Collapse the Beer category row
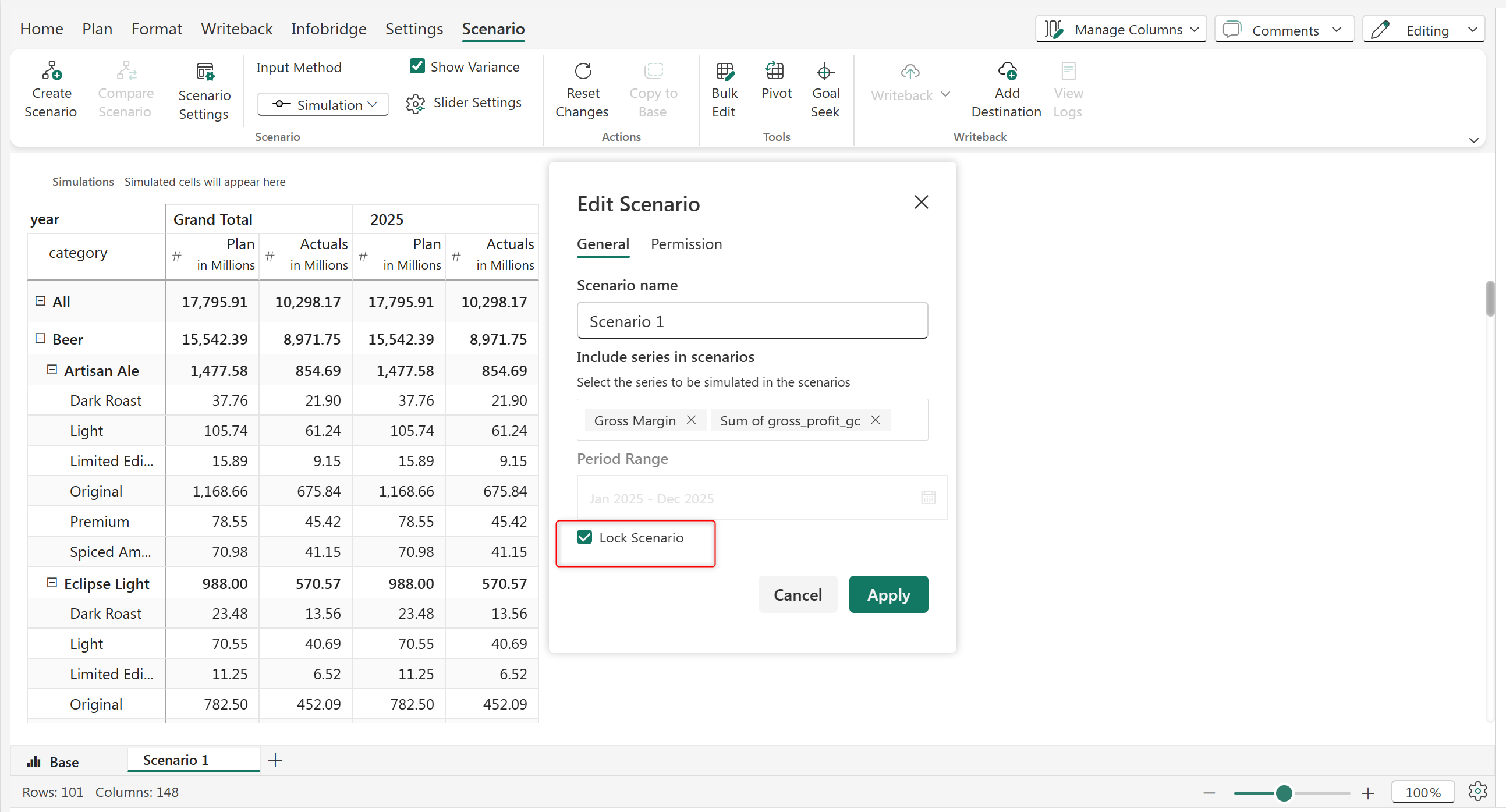 (x=40, y=339)
